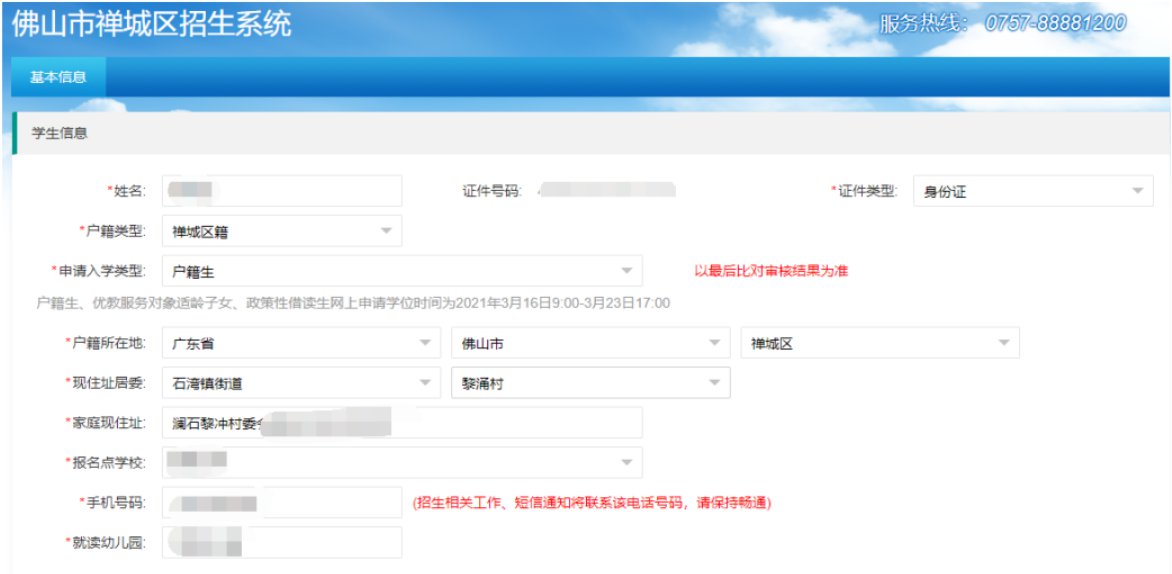
Task: Click into the 家庭现住址 address field
Action: [x=402, y=423]
